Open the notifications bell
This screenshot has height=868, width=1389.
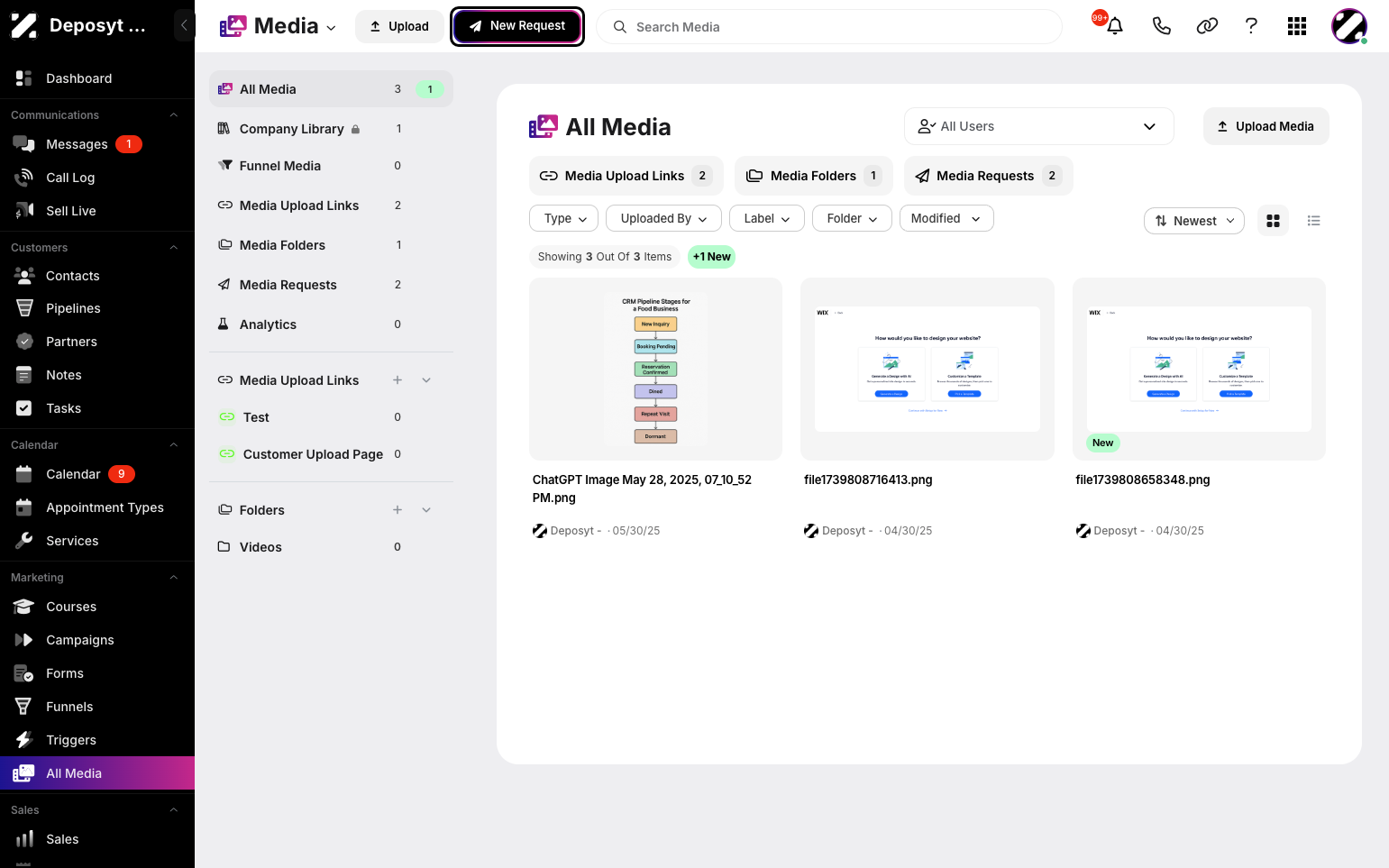[1115, 26]
